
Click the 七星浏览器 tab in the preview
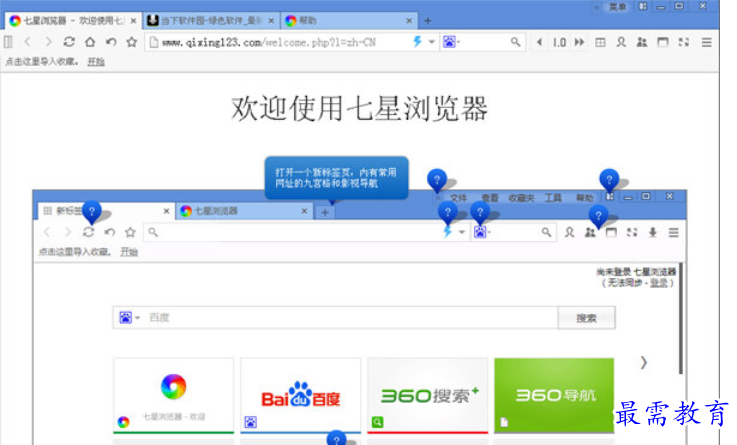pyautogui.click(x=243, y=211)
